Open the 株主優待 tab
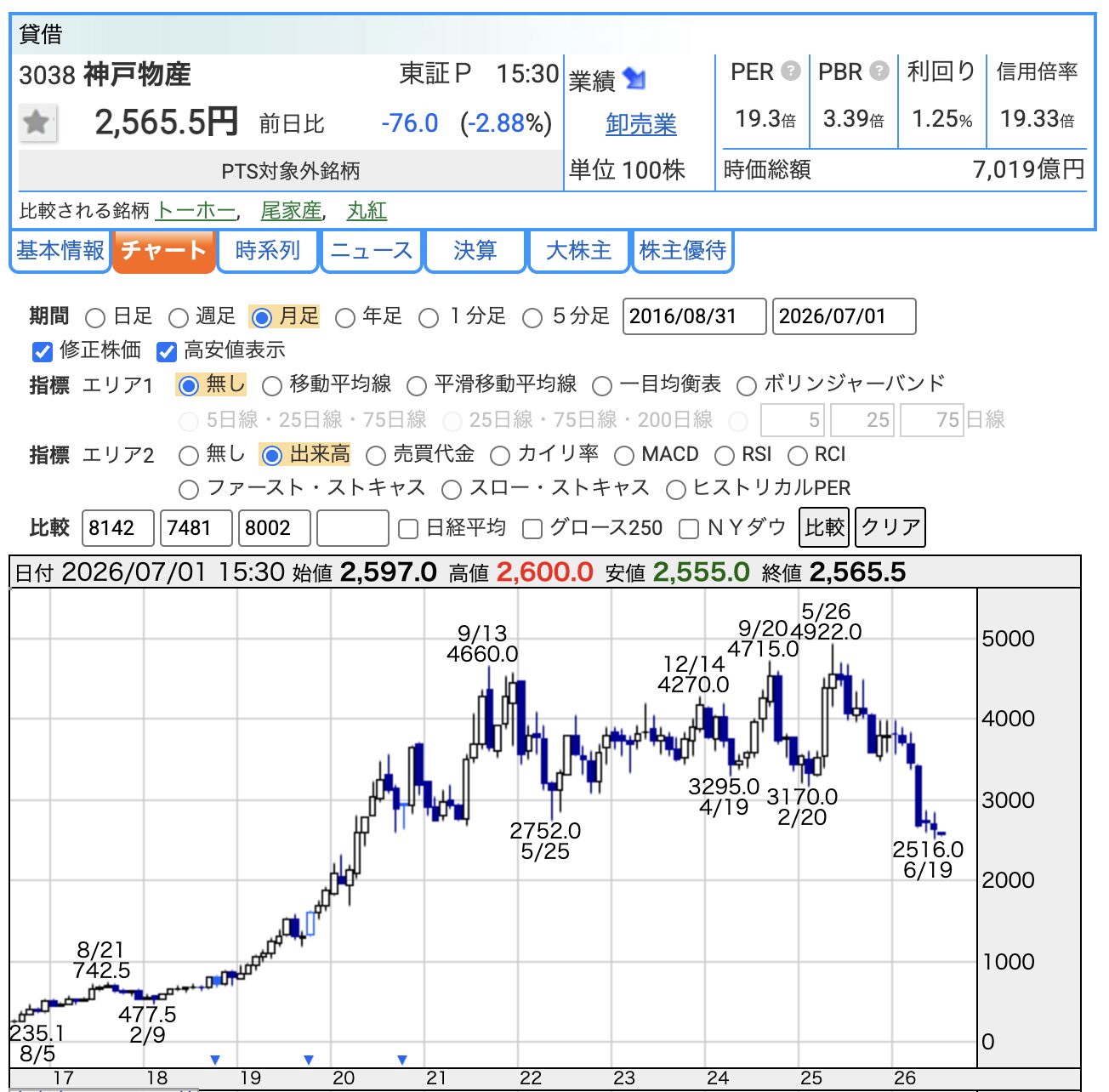The height and width of the screenshot is (1092, 1109). click(683, 251)
